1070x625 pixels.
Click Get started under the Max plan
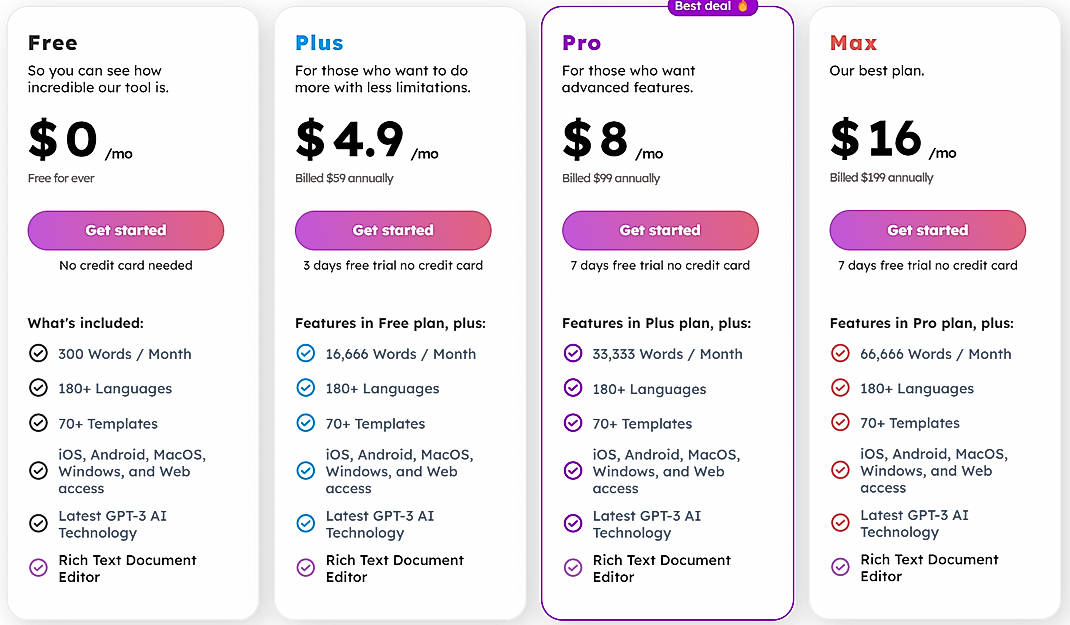point(927,230)
